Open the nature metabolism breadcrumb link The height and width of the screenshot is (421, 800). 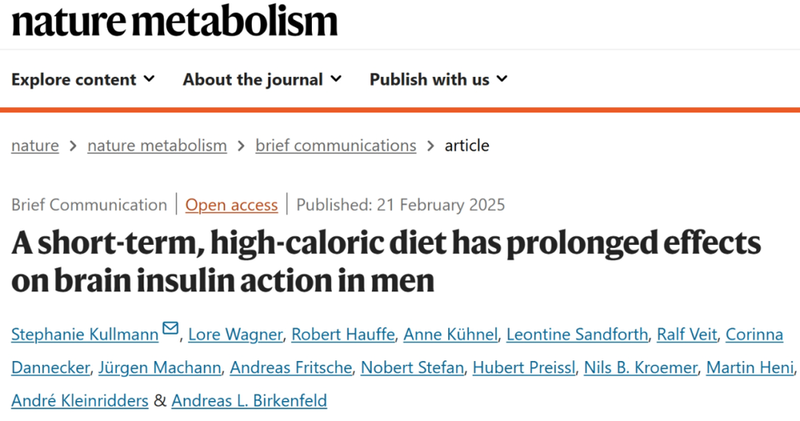157,145
